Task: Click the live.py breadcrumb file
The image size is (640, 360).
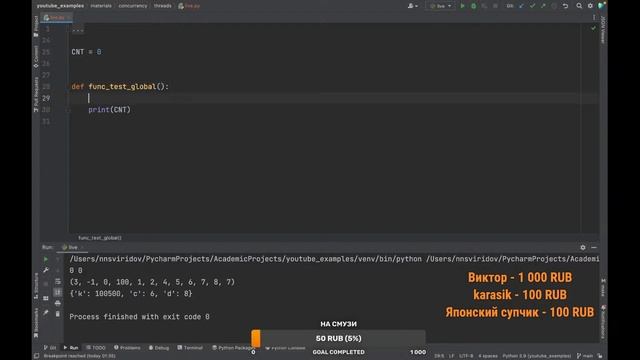Action: tap(189, 6)
